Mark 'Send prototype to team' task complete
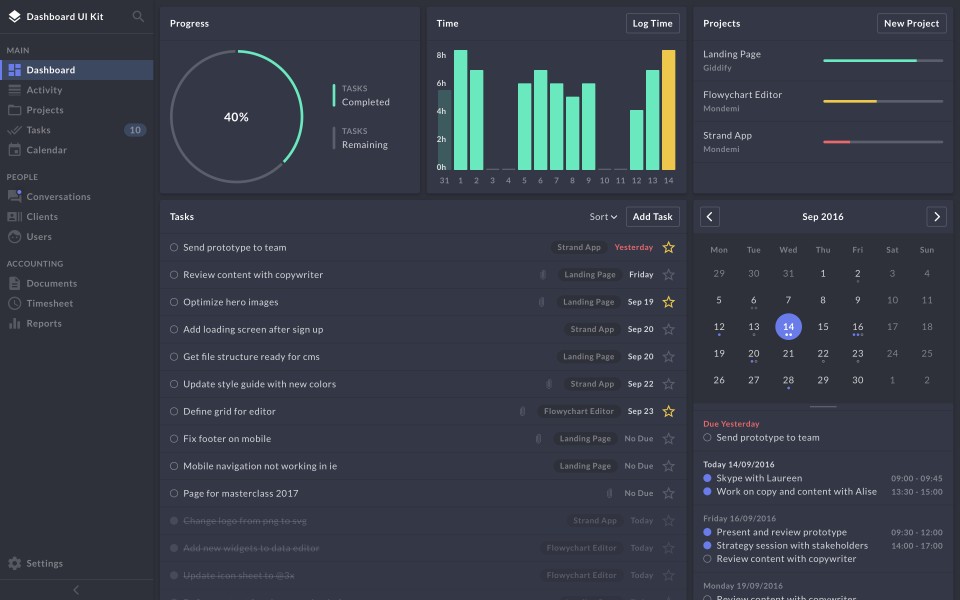Image resolution: width=960 pixels, height=600 pixels. 174,247
